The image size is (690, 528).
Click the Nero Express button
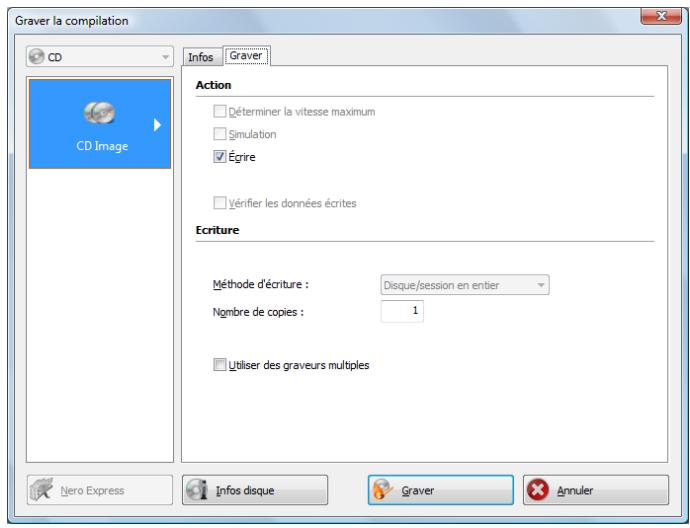(x=100, y=490)
